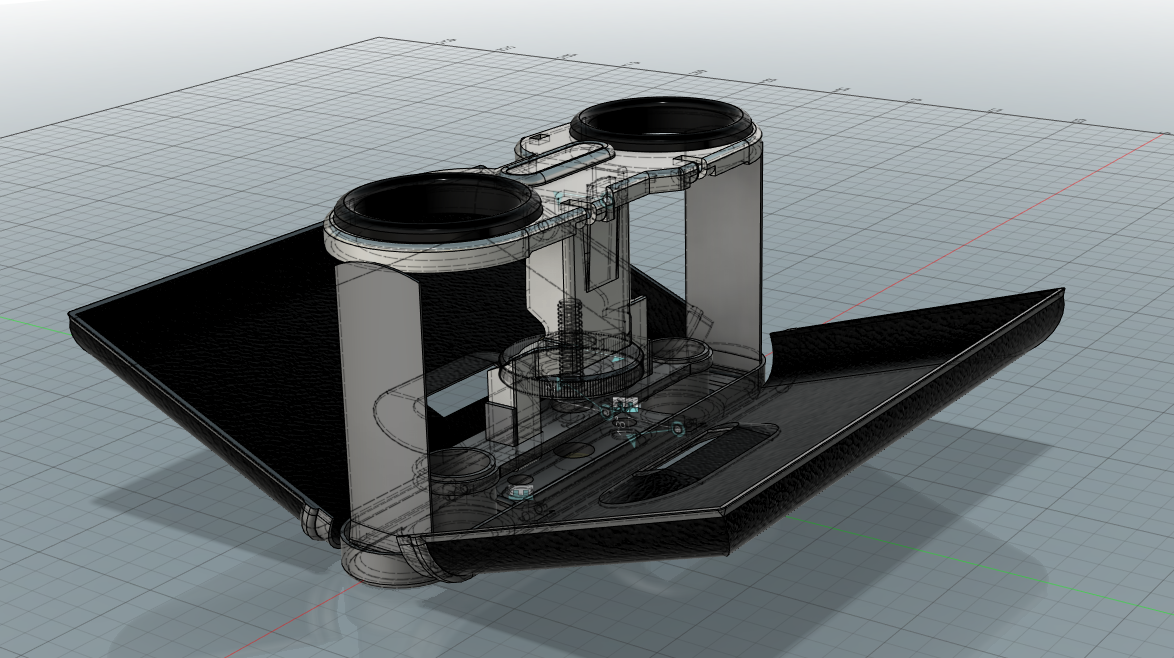Click the elongated slot cutout in the base plate
The width and height of the screenshot is (1174, 658).
point(690,464)
